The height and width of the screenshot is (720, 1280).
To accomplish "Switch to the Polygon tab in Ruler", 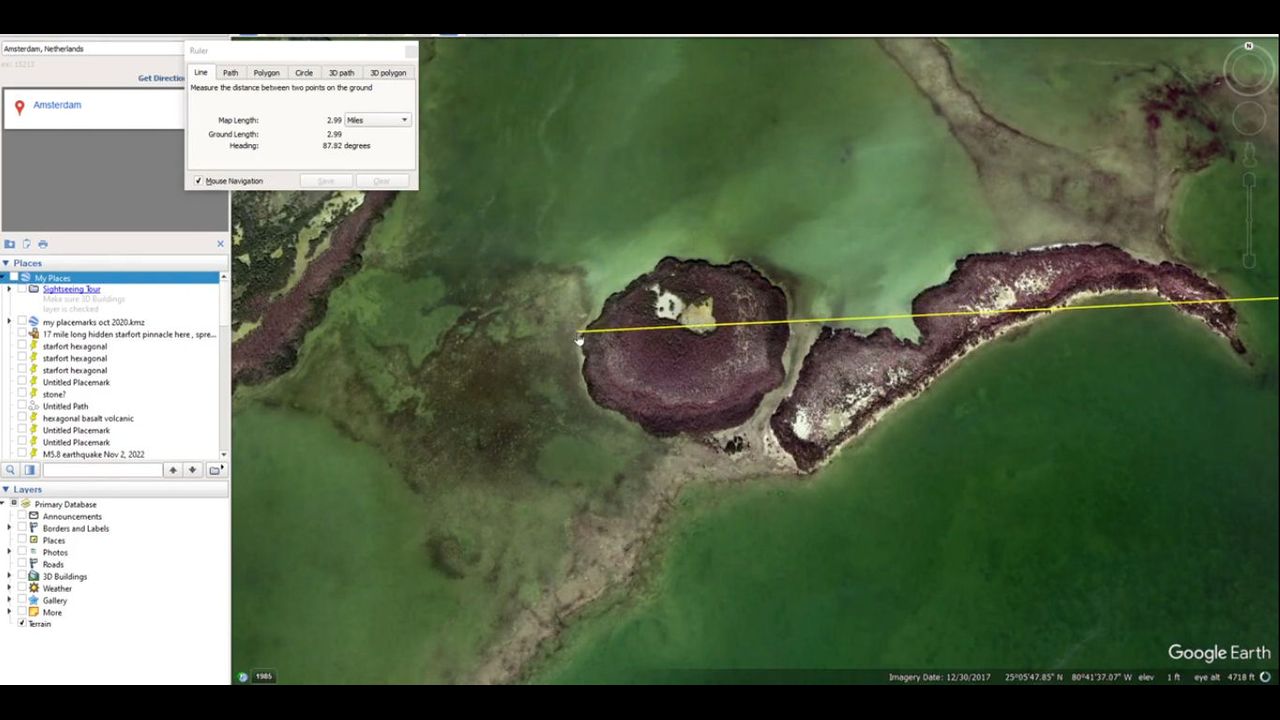I will click(x=266, y=73).
